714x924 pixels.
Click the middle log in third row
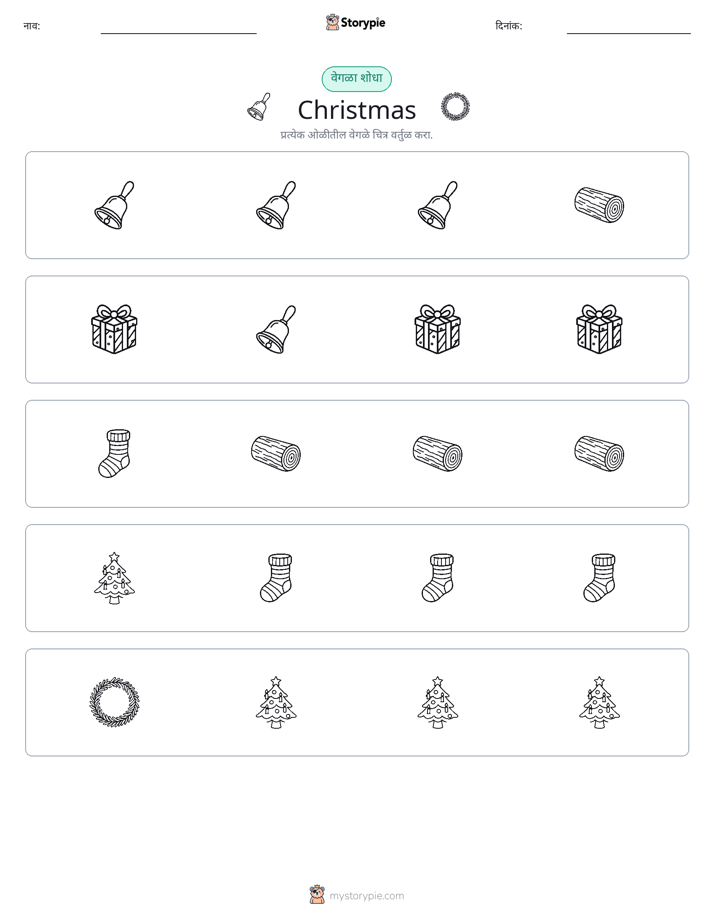coord(438,454)
